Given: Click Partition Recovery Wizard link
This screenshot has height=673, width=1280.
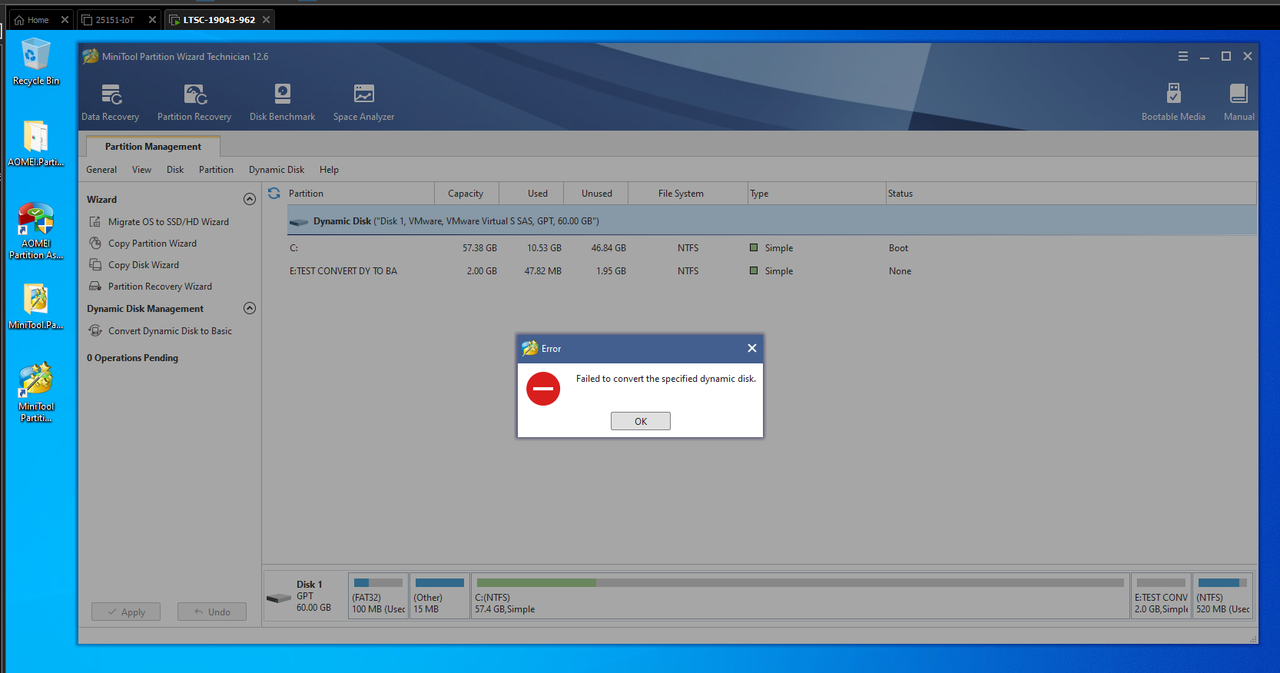Looking at the screenshot, I should [x=160, y=286].
